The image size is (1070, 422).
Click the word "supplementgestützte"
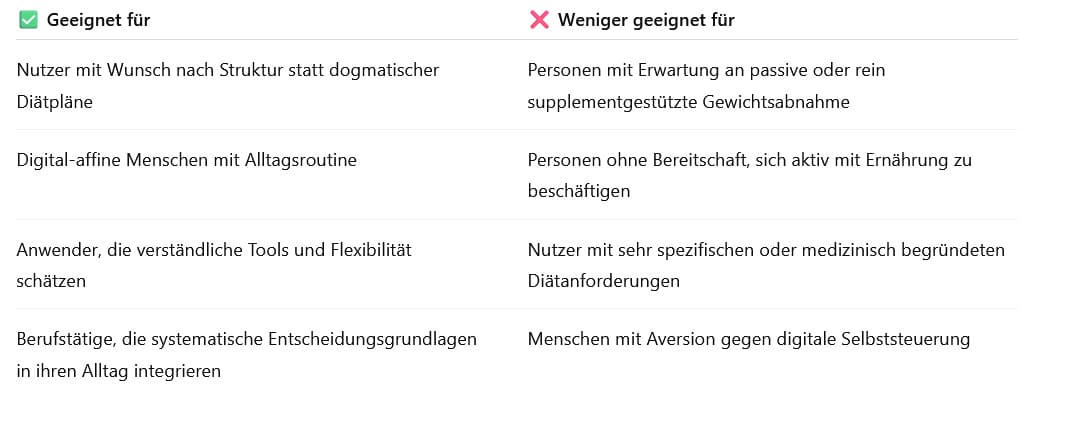pos(607,101)
